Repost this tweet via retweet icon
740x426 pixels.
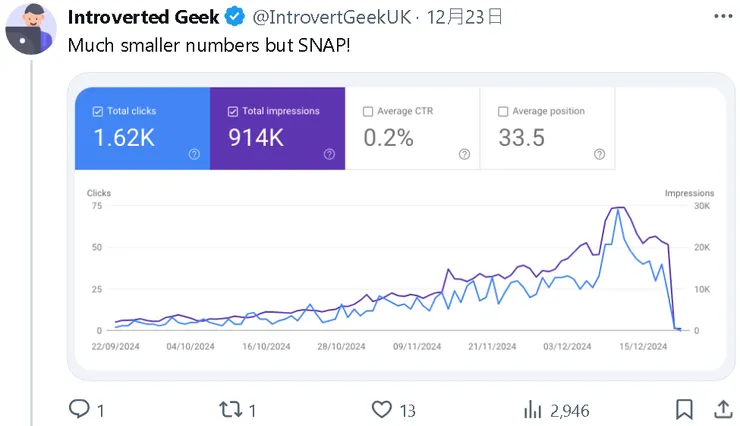[230, 409]
